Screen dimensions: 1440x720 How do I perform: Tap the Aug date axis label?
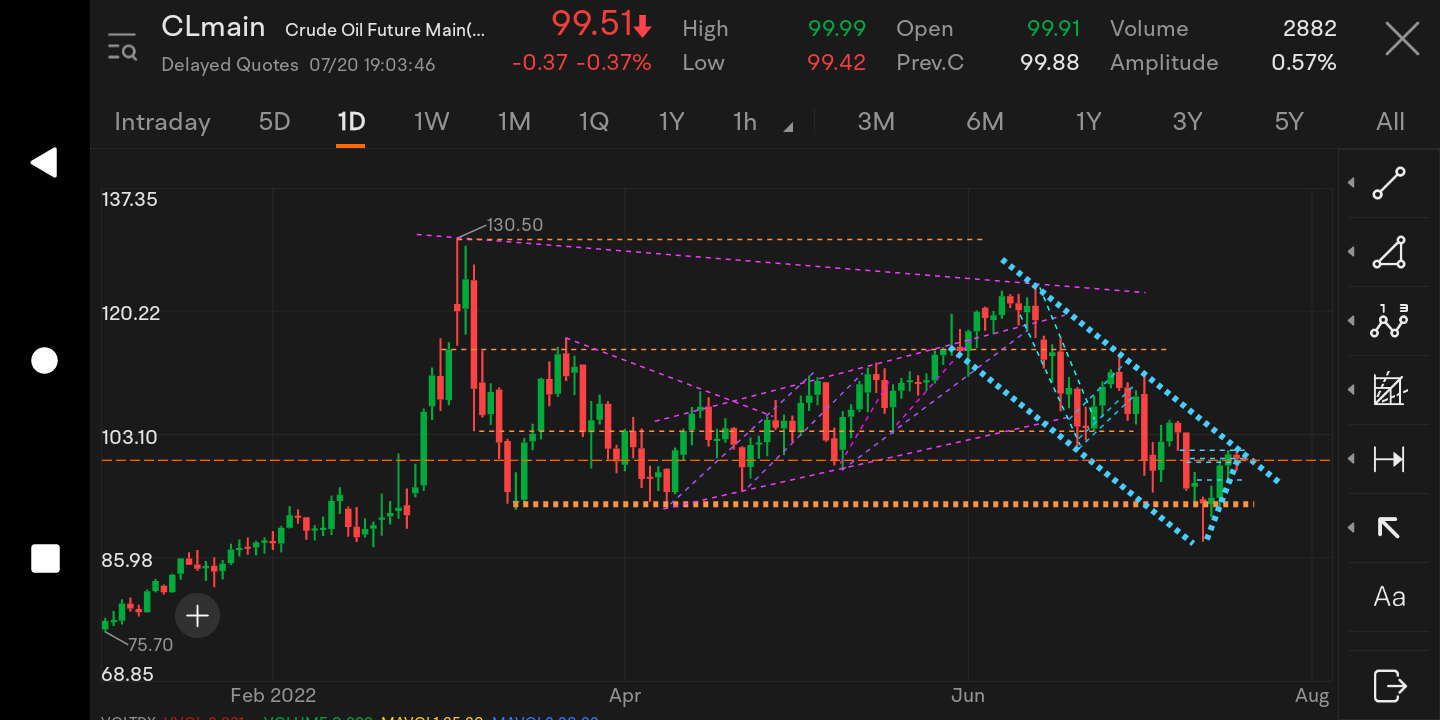click(x=1312, y=696)
